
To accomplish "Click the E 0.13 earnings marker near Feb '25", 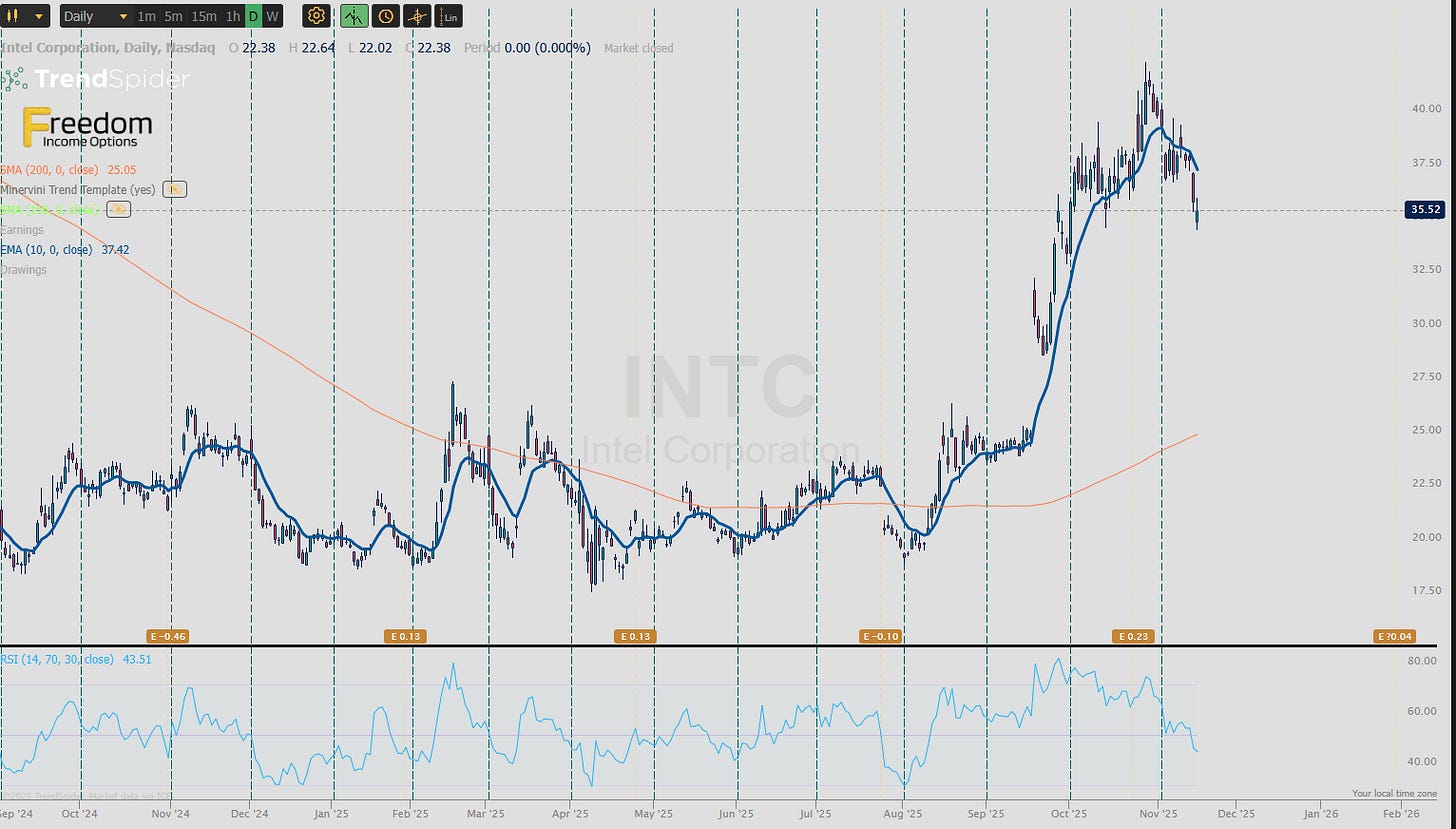I will (405, 636).
